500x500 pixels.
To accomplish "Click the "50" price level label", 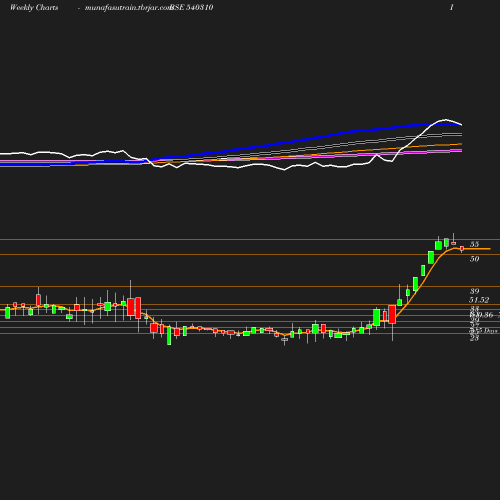I will 474,259.
